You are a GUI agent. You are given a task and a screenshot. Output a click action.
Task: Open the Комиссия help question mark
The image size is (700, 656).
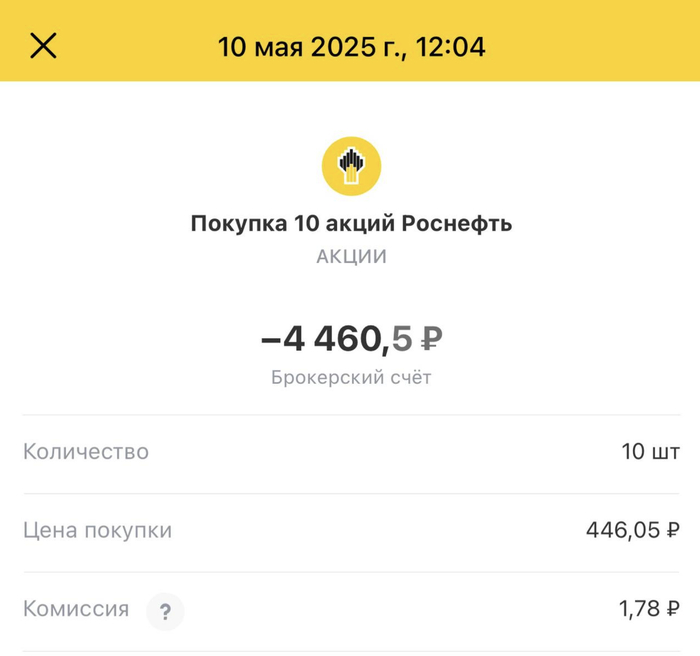point(165,610)
